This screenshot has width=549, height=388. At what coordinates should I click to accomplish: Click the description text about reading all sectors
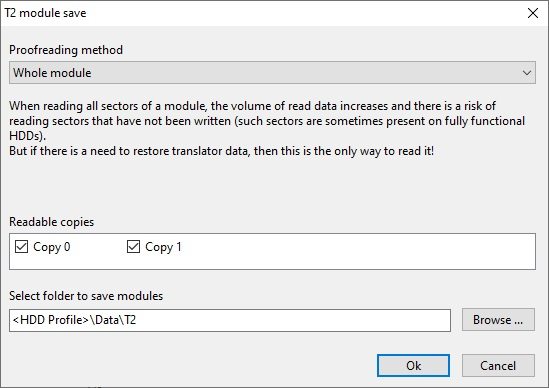267,121
